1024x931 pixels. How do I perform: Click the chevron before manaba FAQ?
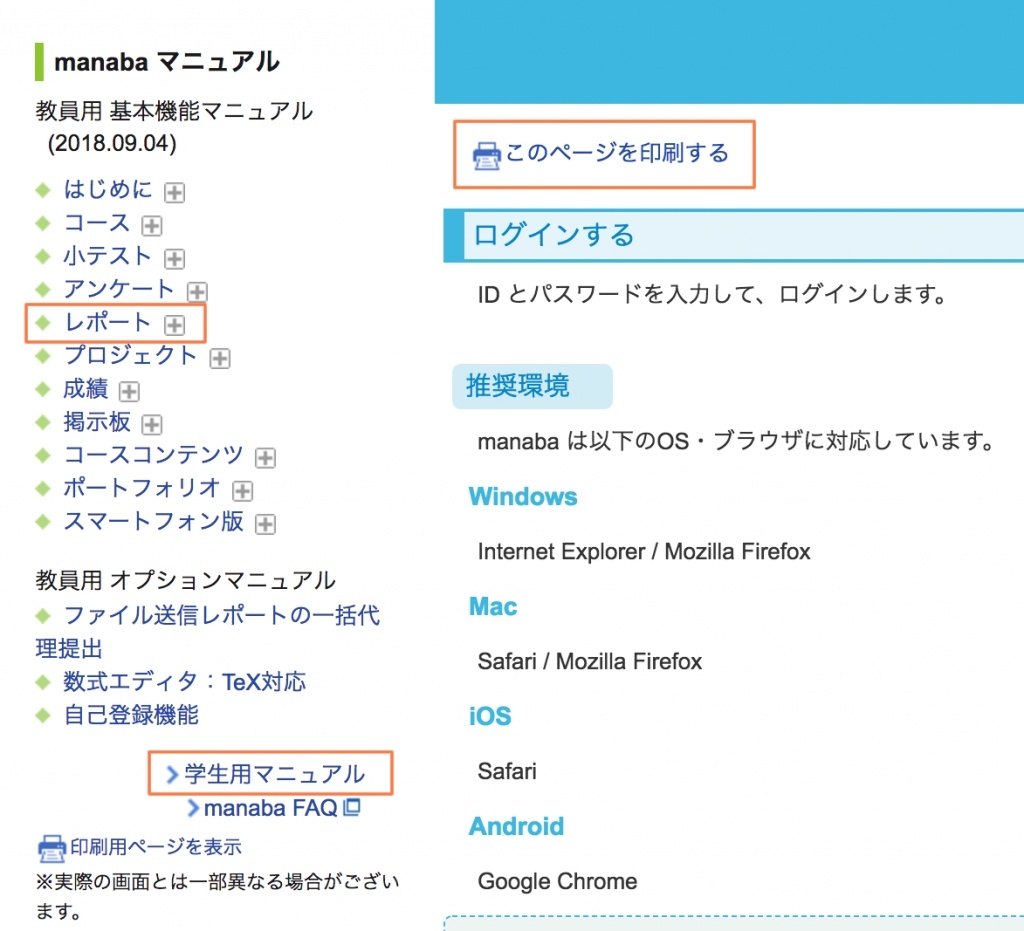(x=193, y=808)
